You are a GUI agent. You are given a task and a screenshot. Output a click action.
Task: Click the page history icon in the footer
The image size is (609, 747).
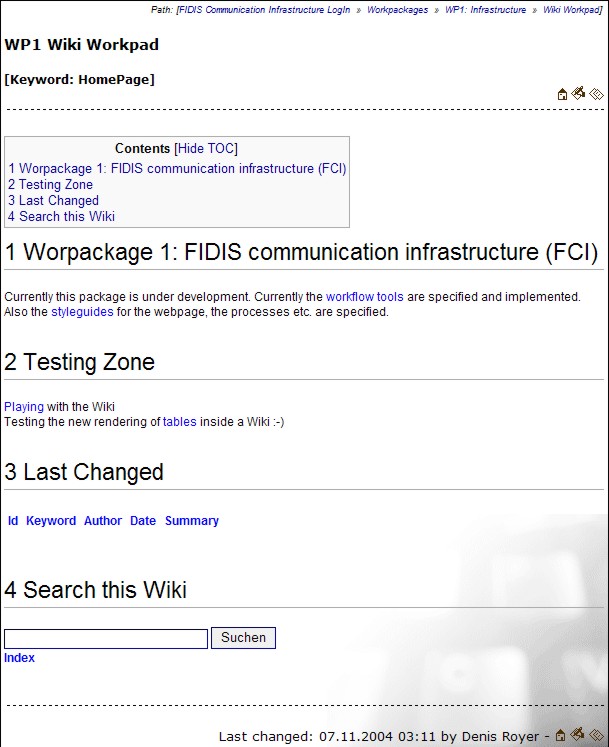pyautogui.click(x=596, y=736)
